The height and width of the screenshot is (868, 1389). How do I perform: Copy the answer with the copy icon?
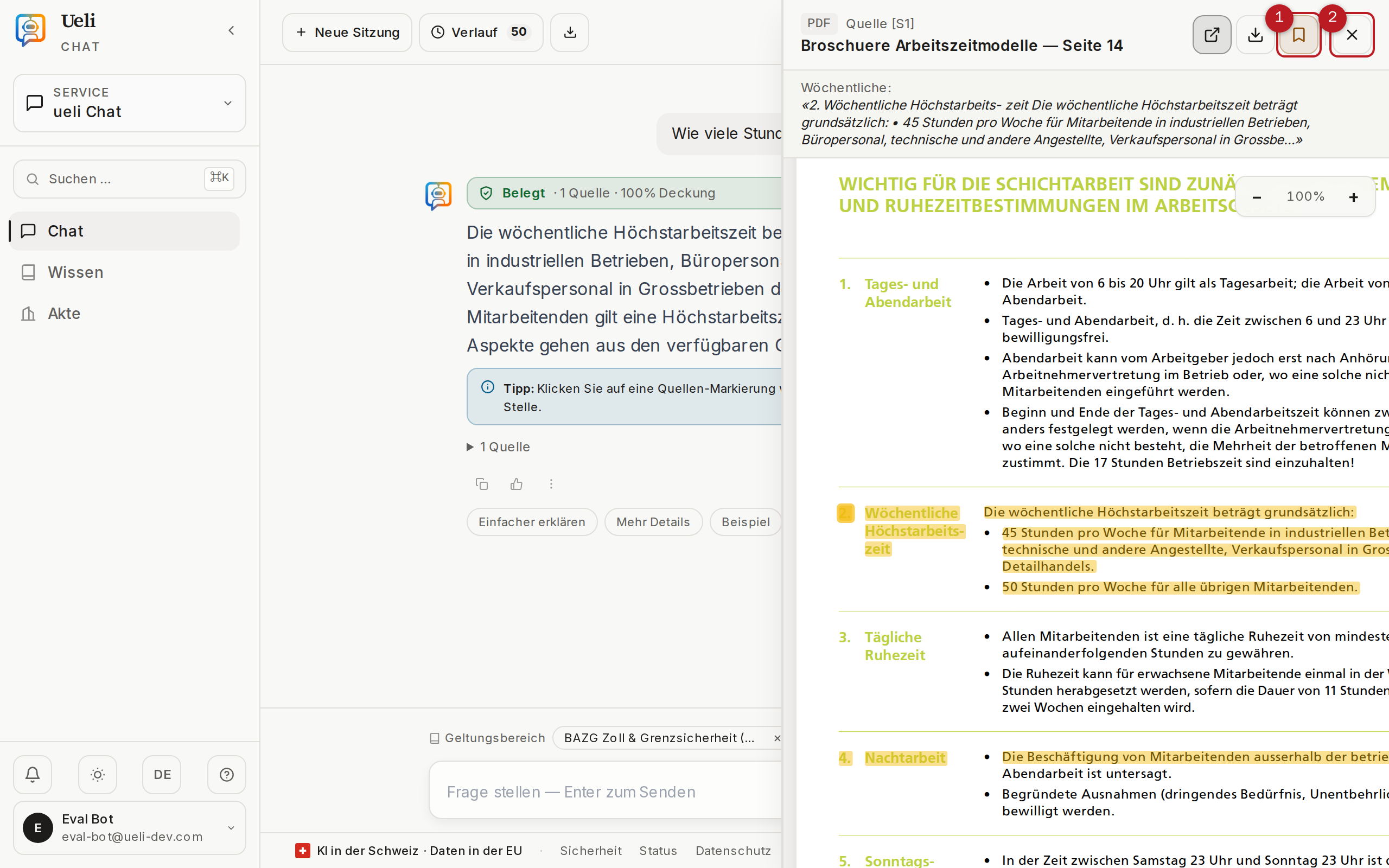pos(482,484)
